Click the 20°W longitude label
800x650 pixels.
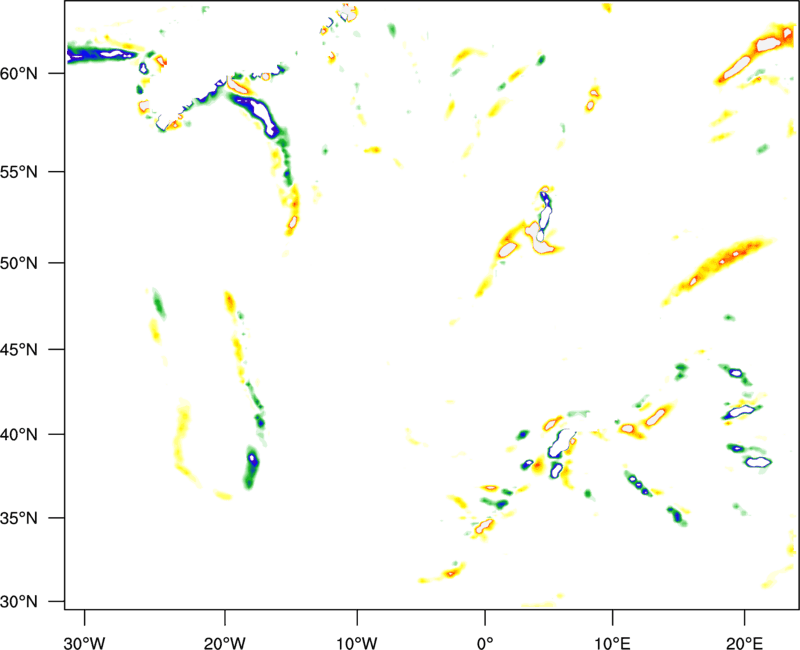click(x=225, y=643)
